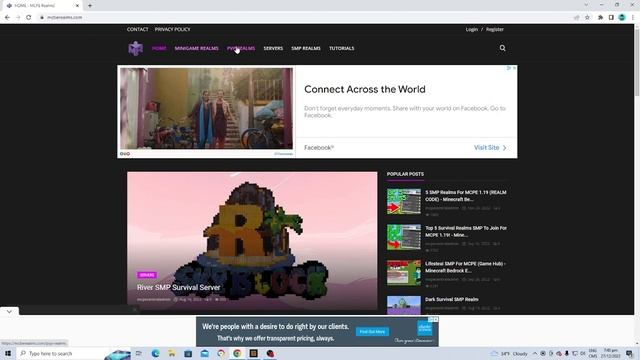Open the MINIGAME REALMS menu item
640x360 pixels.
pos(196,48)
